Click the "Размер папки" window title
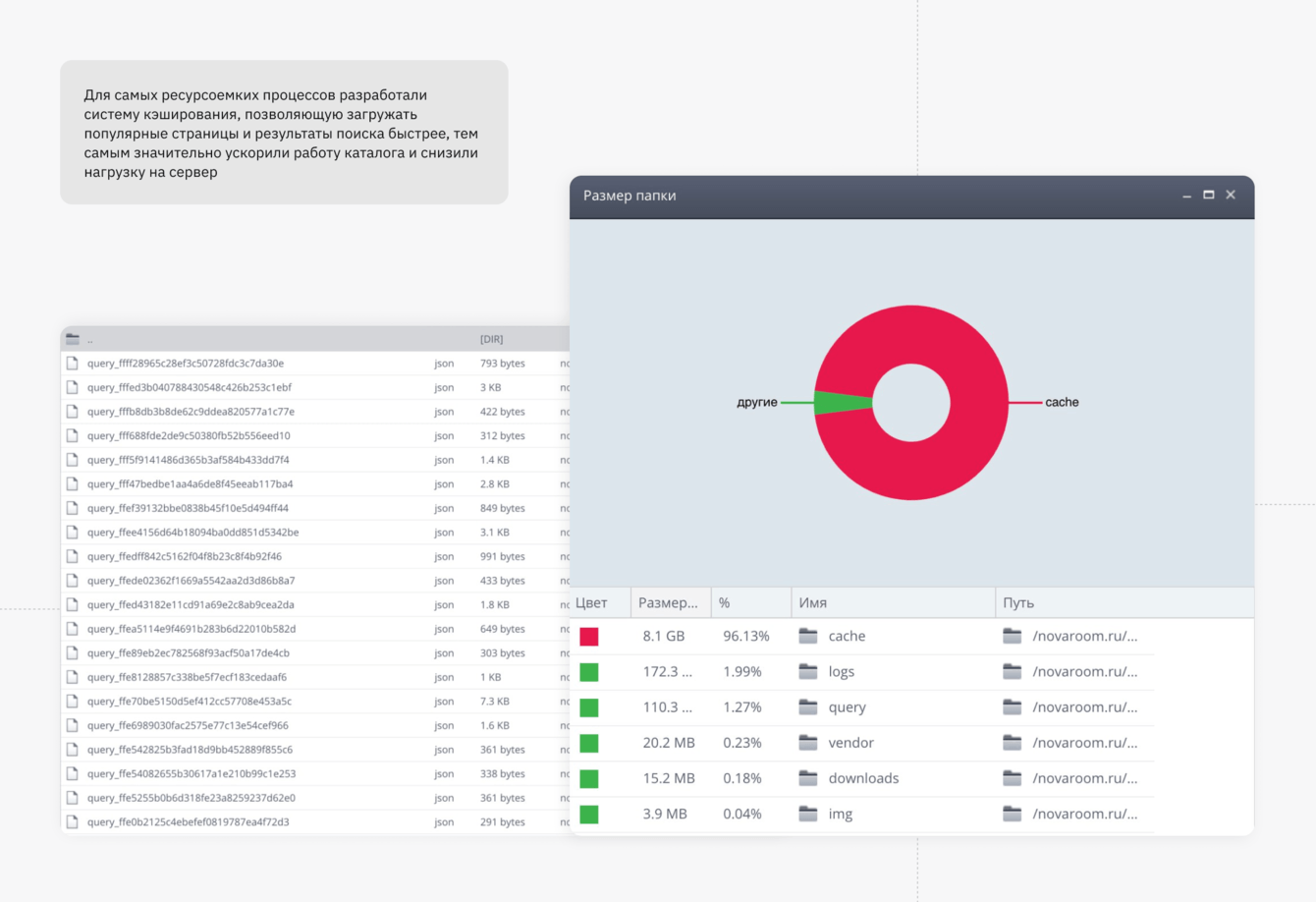 630,196
